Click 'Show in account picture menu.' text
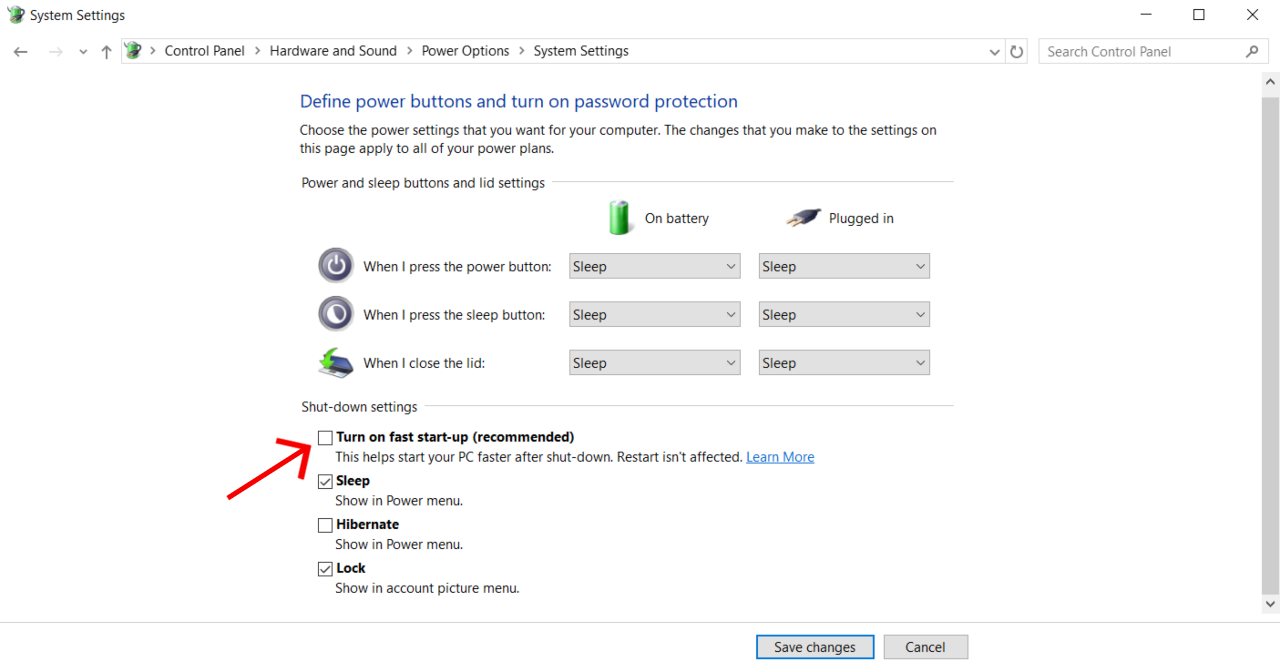This screenshot has height=672, width=1280. (427, 588)
